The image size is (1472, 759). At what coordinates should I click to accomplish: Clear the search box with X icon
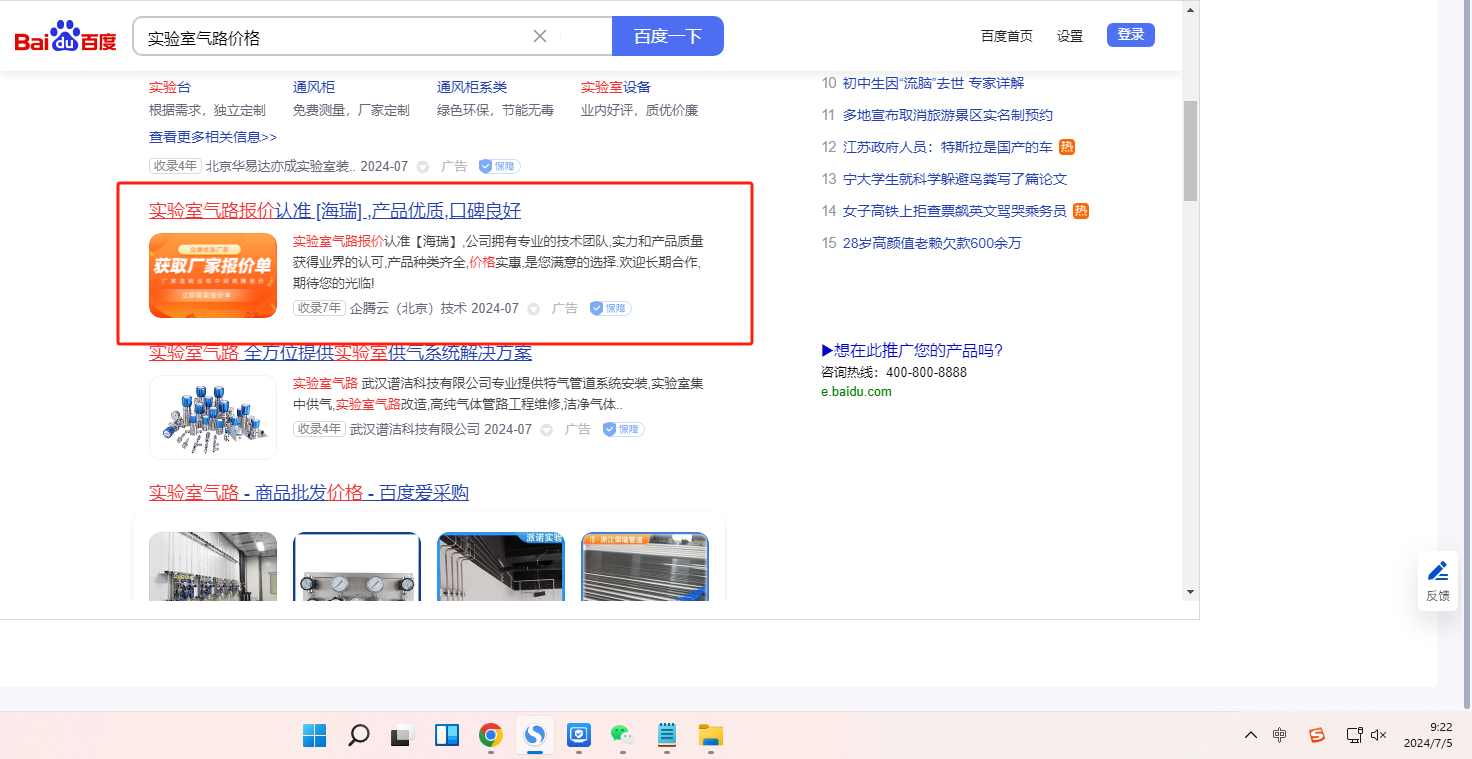coord(540,37)
